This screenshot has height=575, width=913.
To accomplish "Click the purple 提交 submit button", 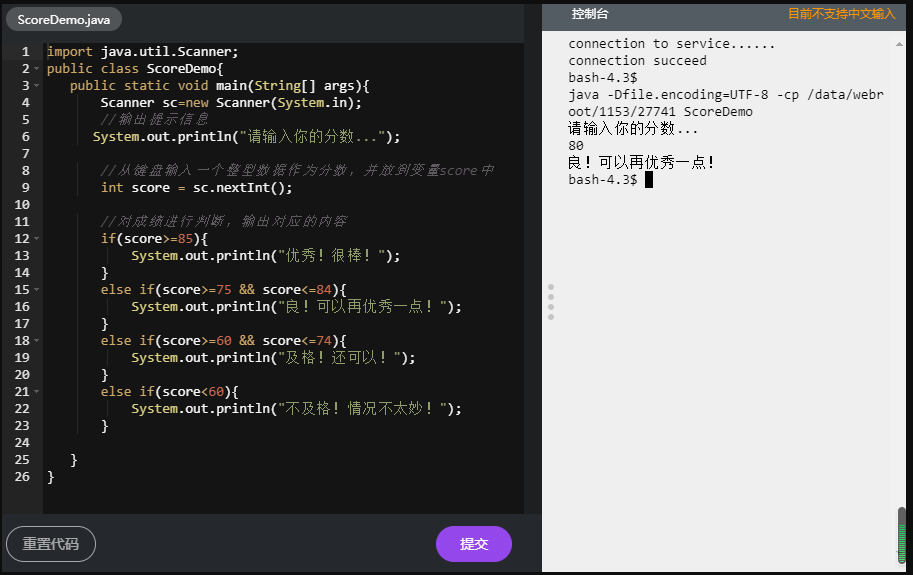I will [x=473, y=544].
